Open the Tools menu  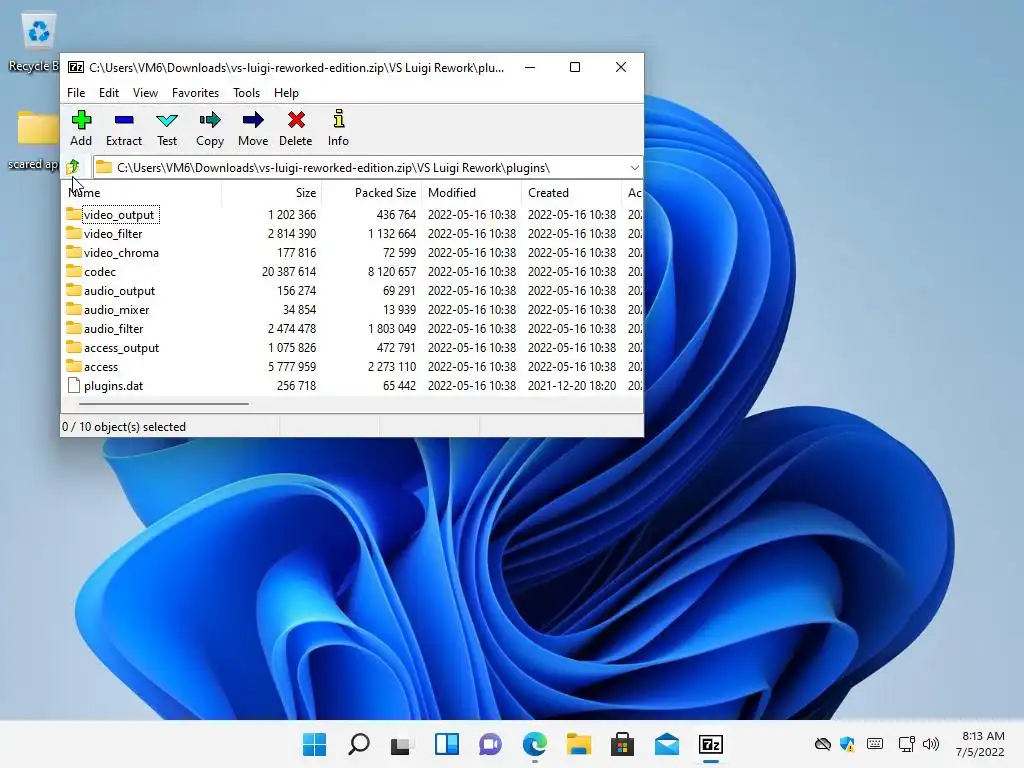(x=246, y=93)
